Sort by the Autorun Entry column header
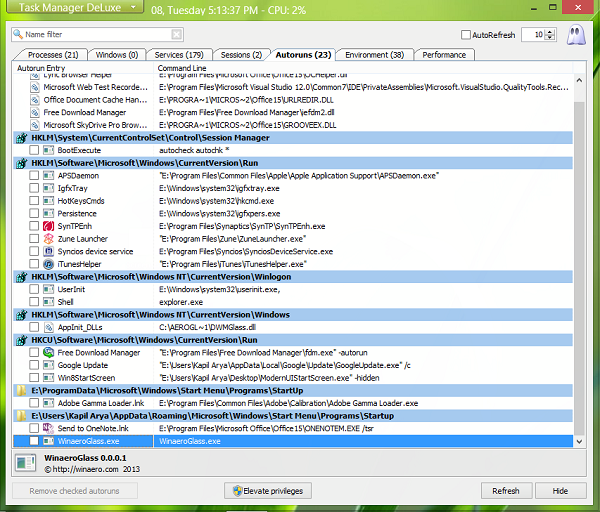The width and height of the screenshot is (600, 512). tap(83, 68)
